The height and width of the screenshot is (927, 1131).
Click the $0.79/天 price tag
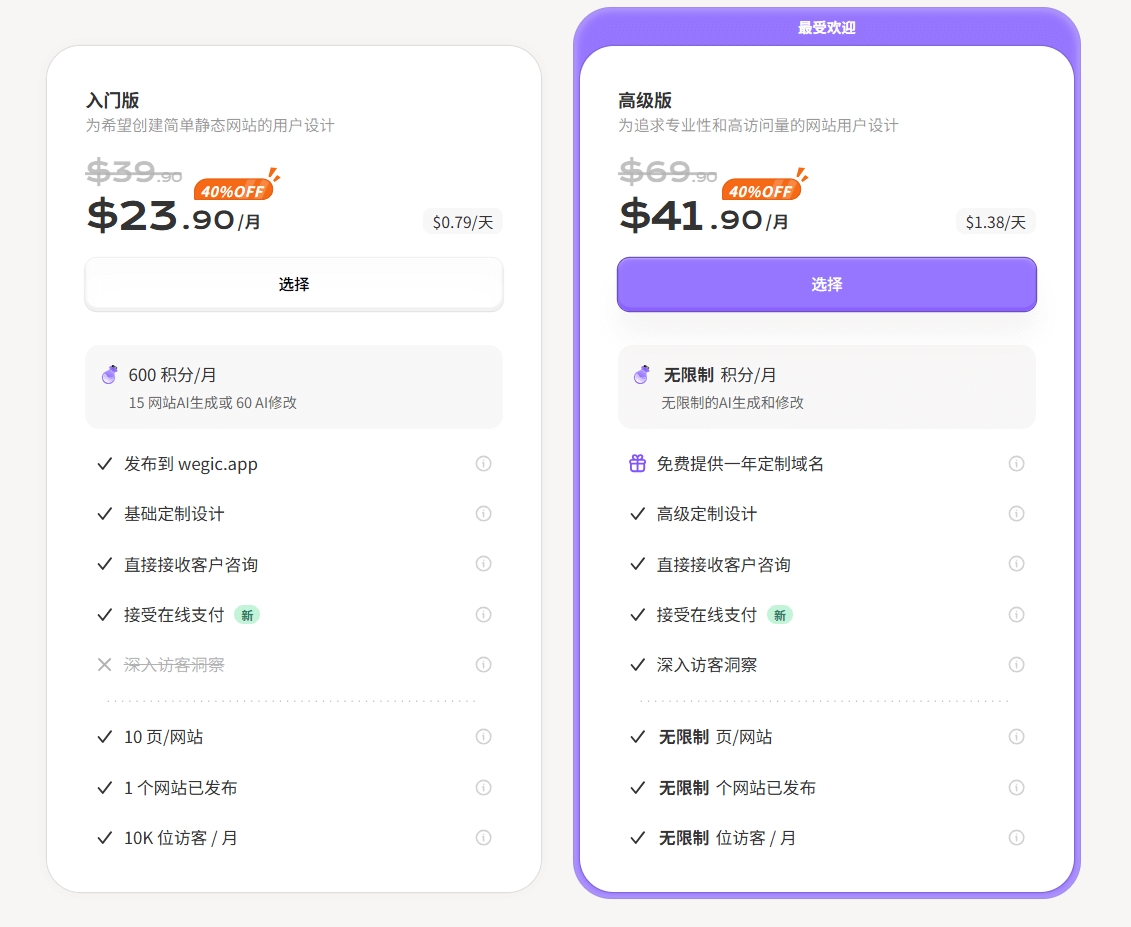(x=462, y=223)
